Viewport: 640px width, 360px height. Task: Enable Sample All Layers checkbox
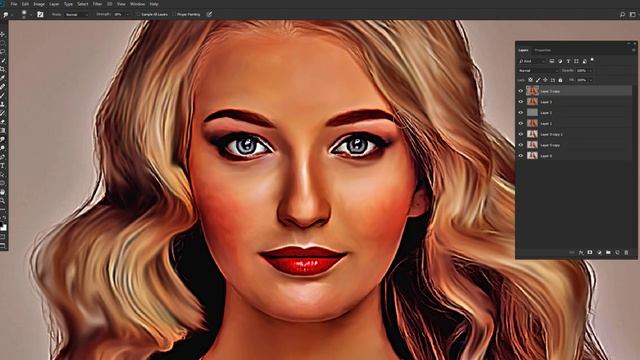(138, 14)
